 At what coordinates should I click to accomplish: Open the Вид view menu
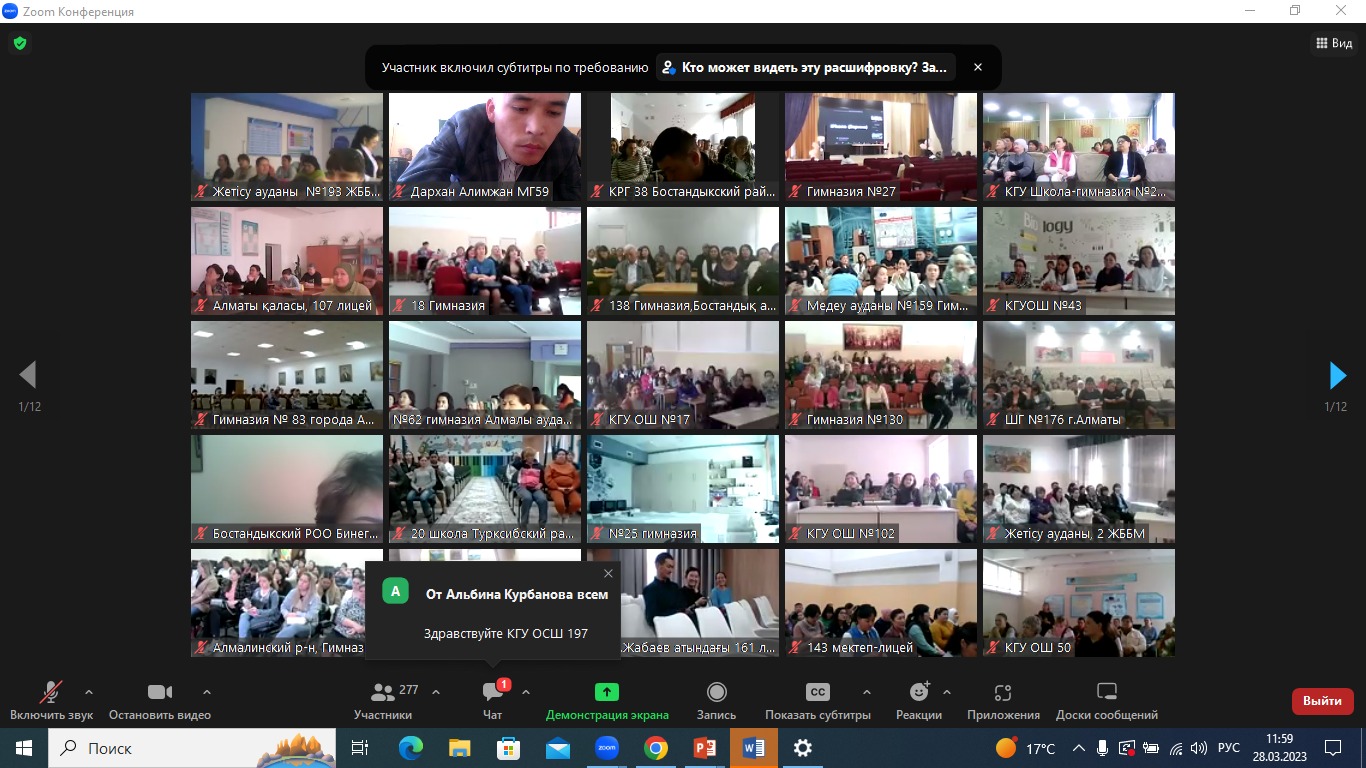1333,43
